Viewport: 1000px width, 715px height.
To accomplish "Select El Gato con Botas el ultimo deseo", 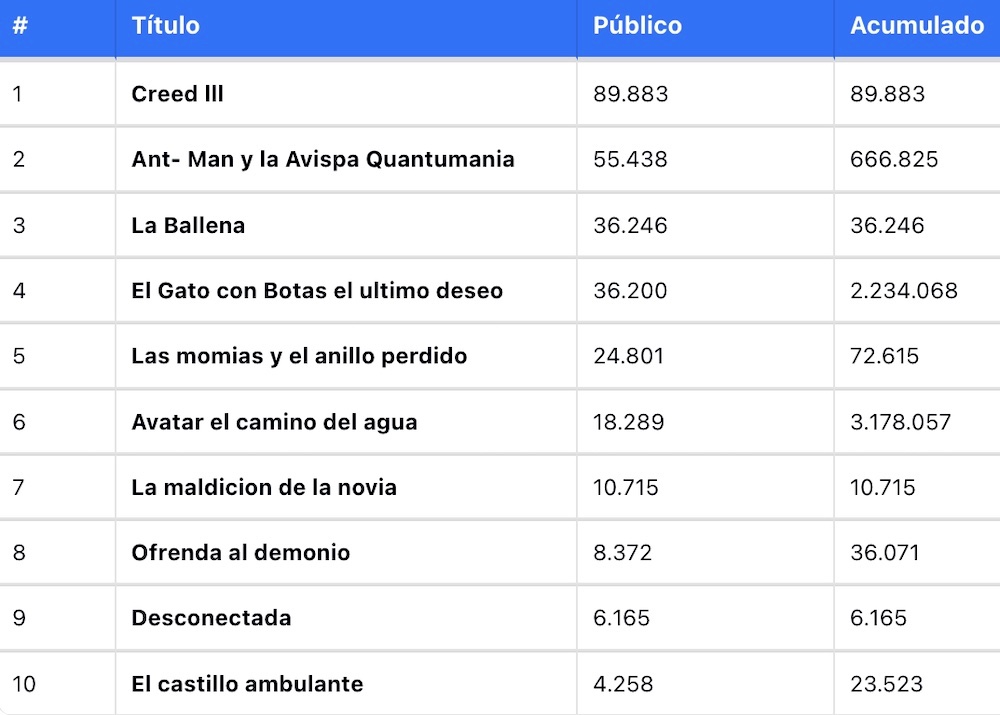I will tap(317, 291).
